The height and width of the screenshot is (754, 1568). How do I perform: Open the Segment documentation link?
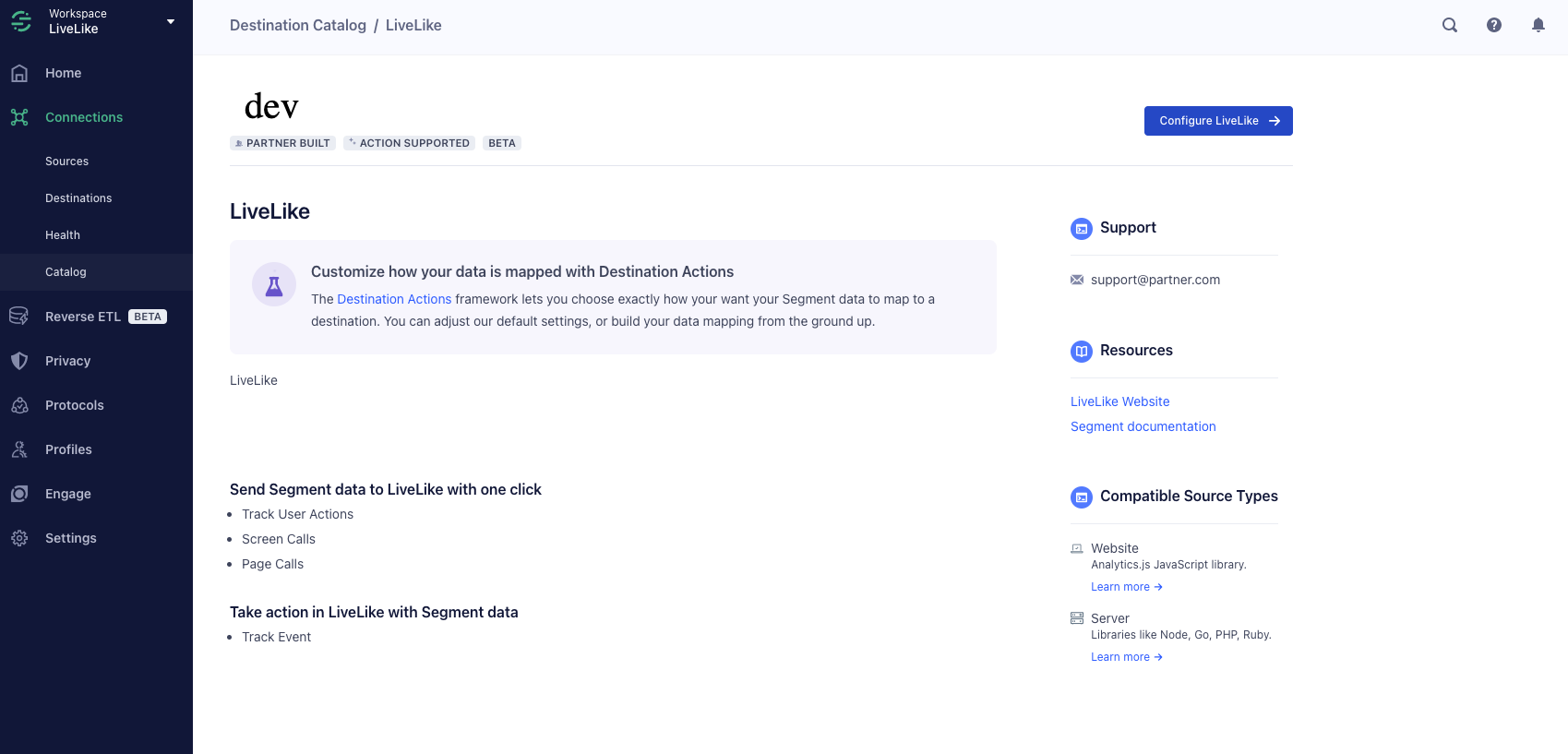pos(1143,426)
